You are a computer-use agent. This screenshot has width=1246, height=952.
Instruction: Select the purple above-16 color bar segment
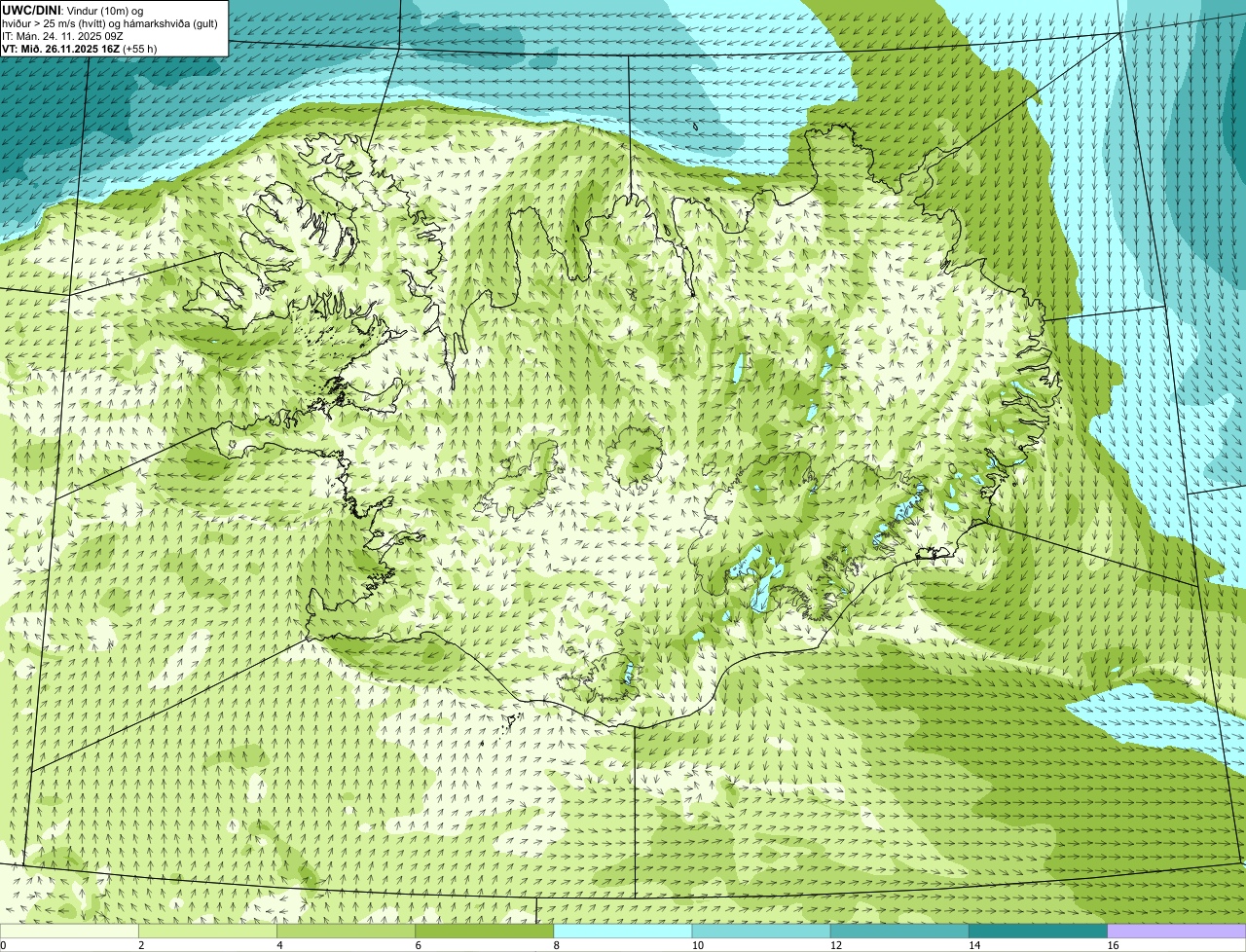click(x=1177, y=931)
